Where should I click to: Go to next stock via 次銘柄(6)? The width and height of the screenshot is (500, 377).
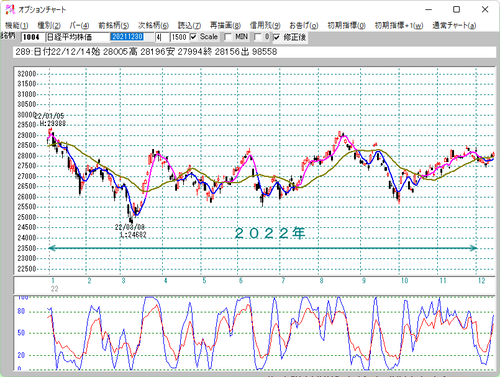153,25
